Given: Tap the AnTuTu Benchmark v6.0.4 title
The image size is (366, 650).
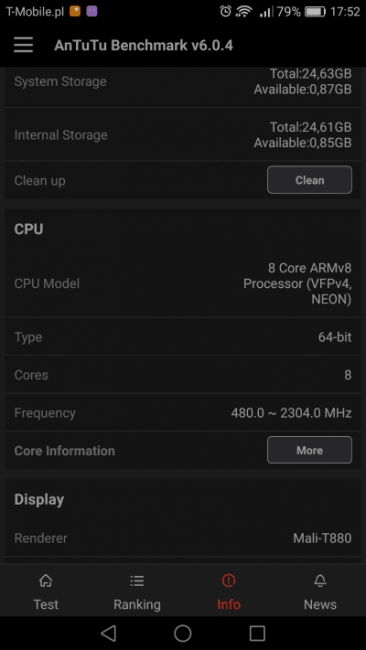Looking at the screenshot, I should point(143,45).
